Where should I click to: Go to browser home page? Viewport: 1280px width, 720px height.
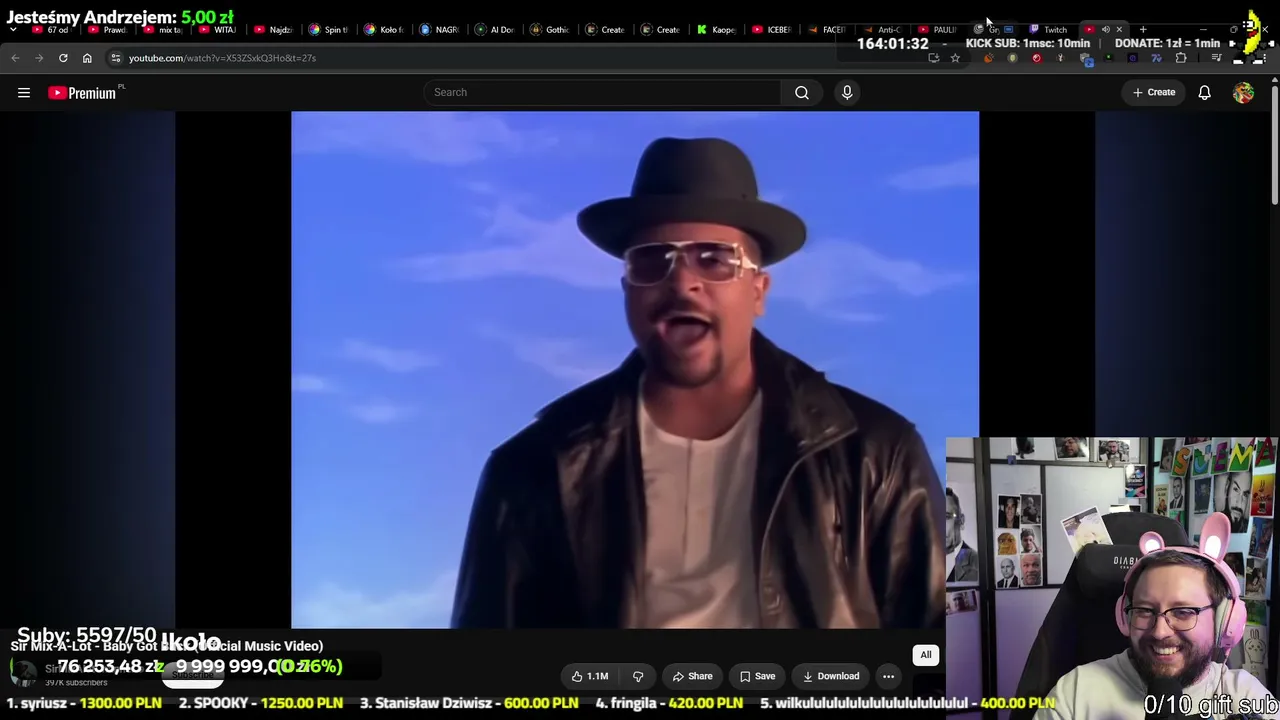(x=87, y=58)
